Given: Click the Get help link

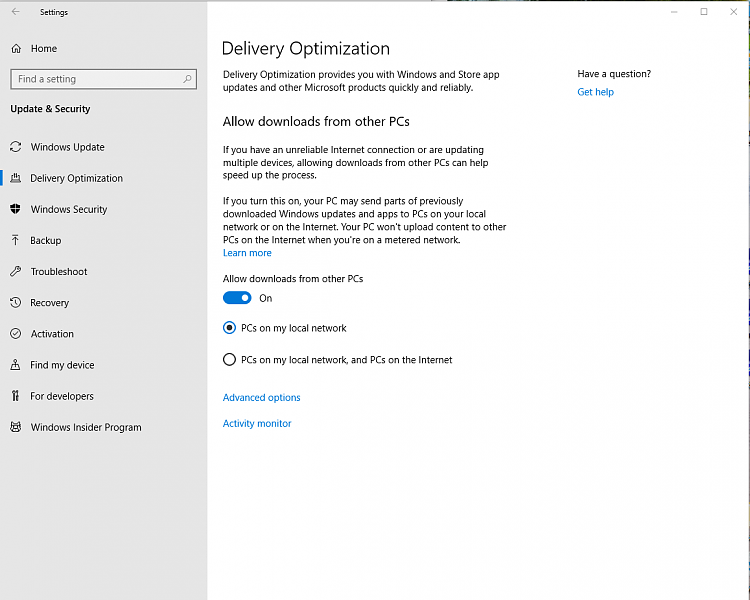Looking at the screenshot, I should (596, 92).
